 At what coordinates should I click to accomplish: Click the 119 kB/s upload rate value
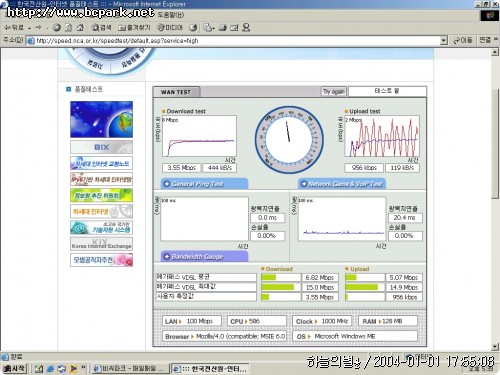coord(402,168)
